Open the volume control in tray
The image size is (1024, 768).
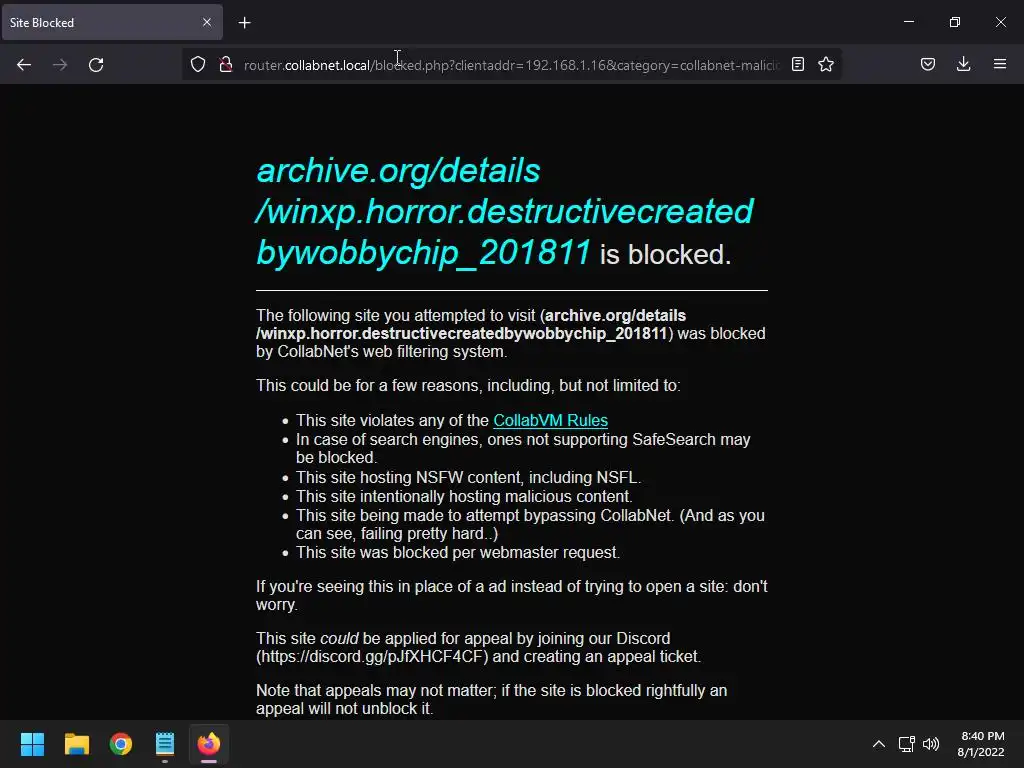pyautogui.click(x=931, y=744)
